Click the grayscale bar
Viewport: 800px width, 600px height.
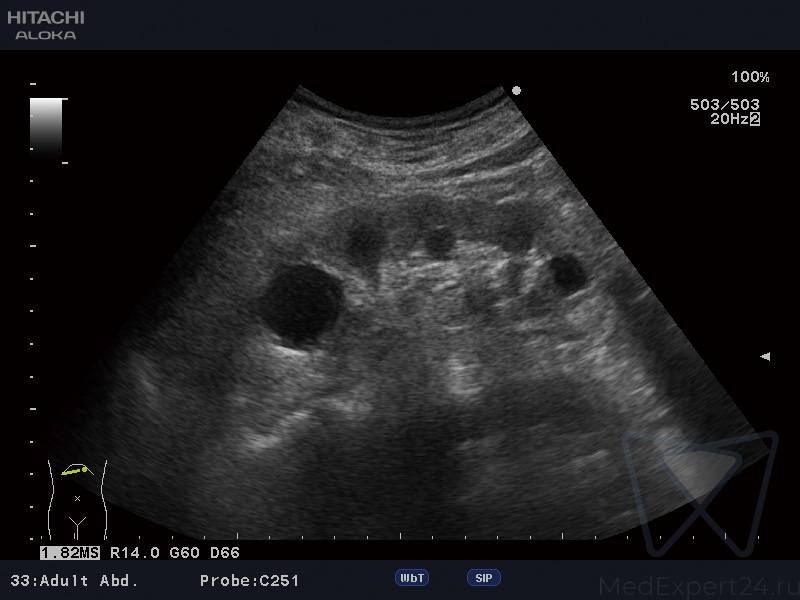46,126
